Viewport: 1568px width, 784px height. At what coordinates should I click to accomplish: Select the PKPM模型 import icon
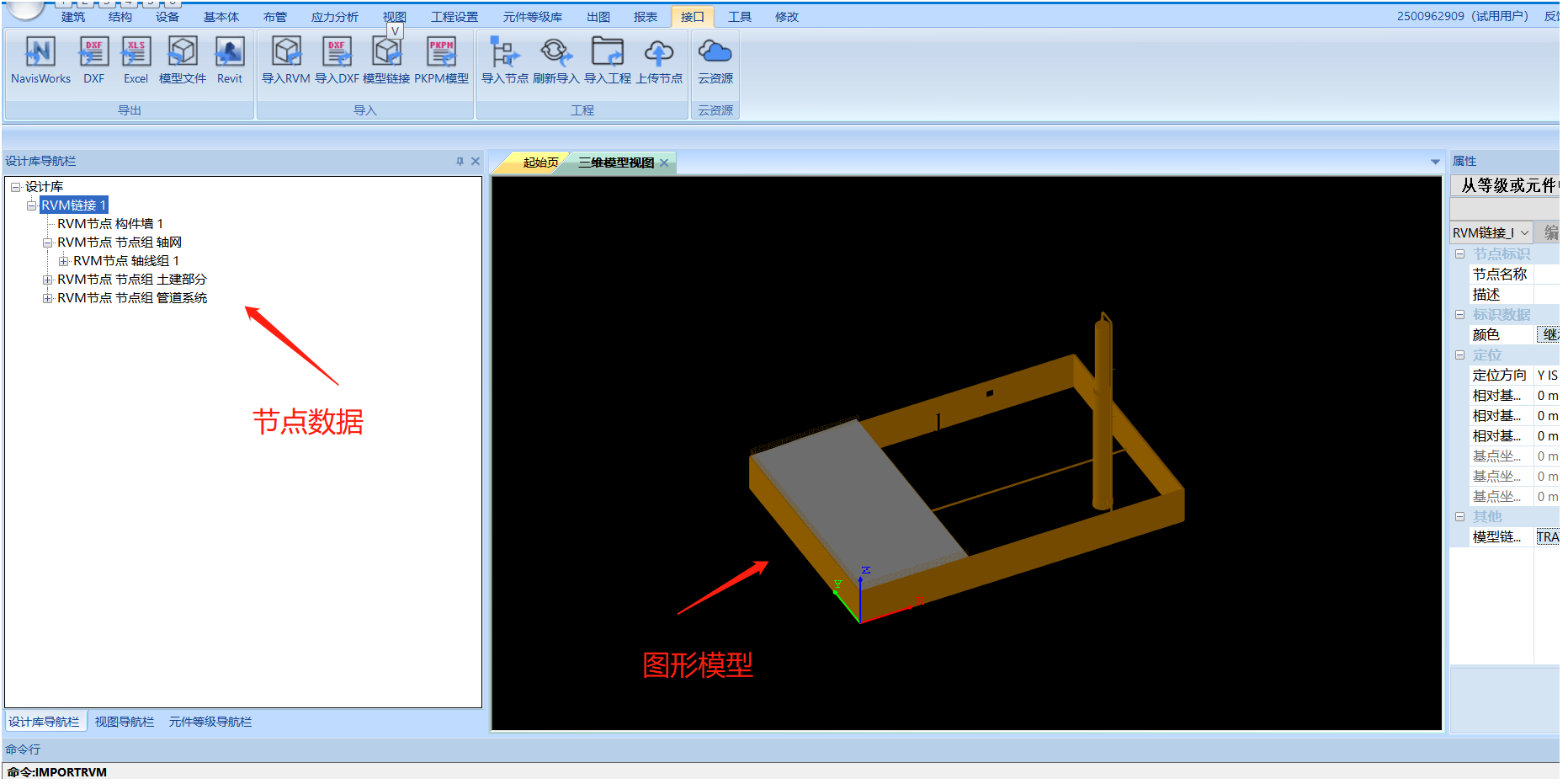click(x=441, y=53)
